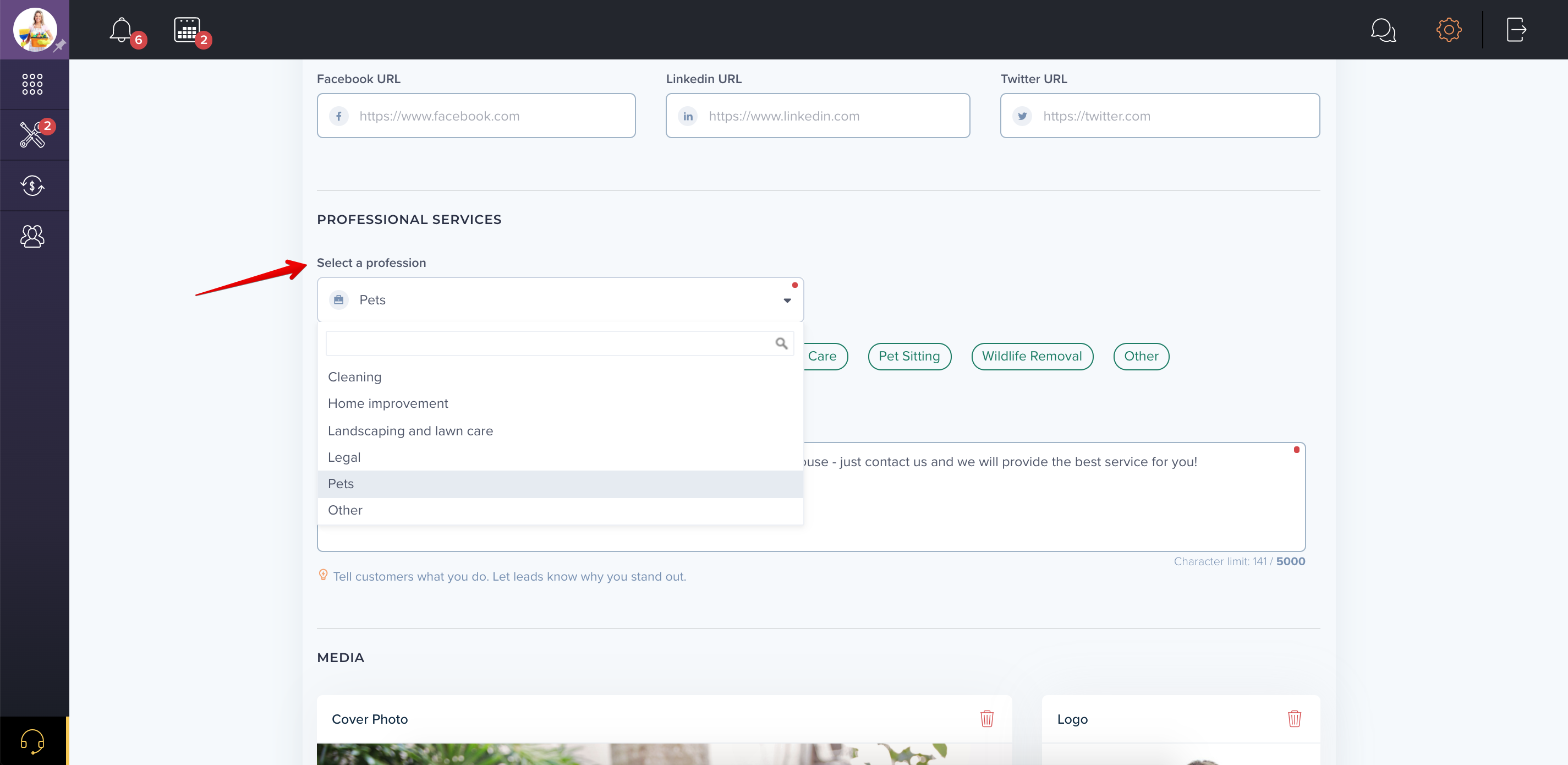
Task: Open the customers people icon in sidebar
Action: click(x=32, y=236)
